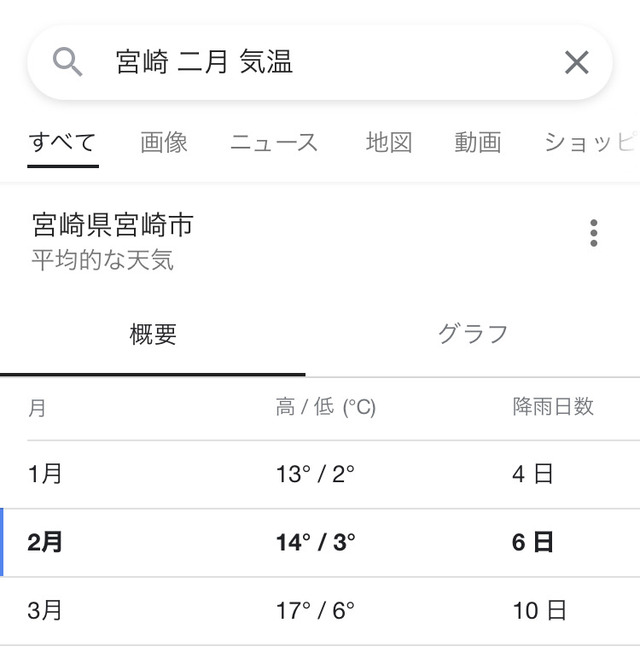
Task: Open the ニュース tab
Action: 274,142
